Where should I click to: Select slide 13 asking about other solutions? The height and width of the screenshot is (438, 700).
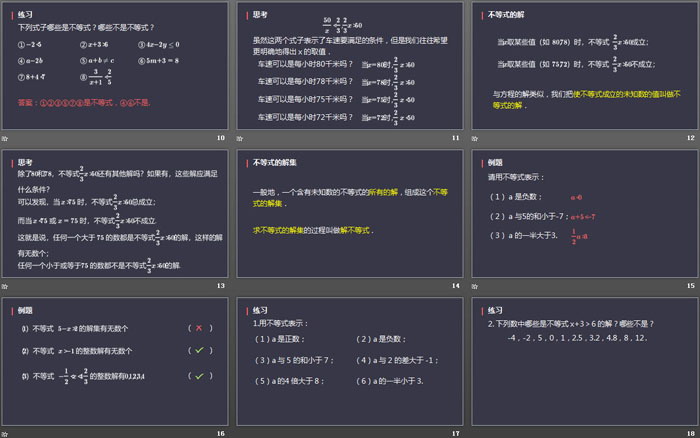click(115, 214)
